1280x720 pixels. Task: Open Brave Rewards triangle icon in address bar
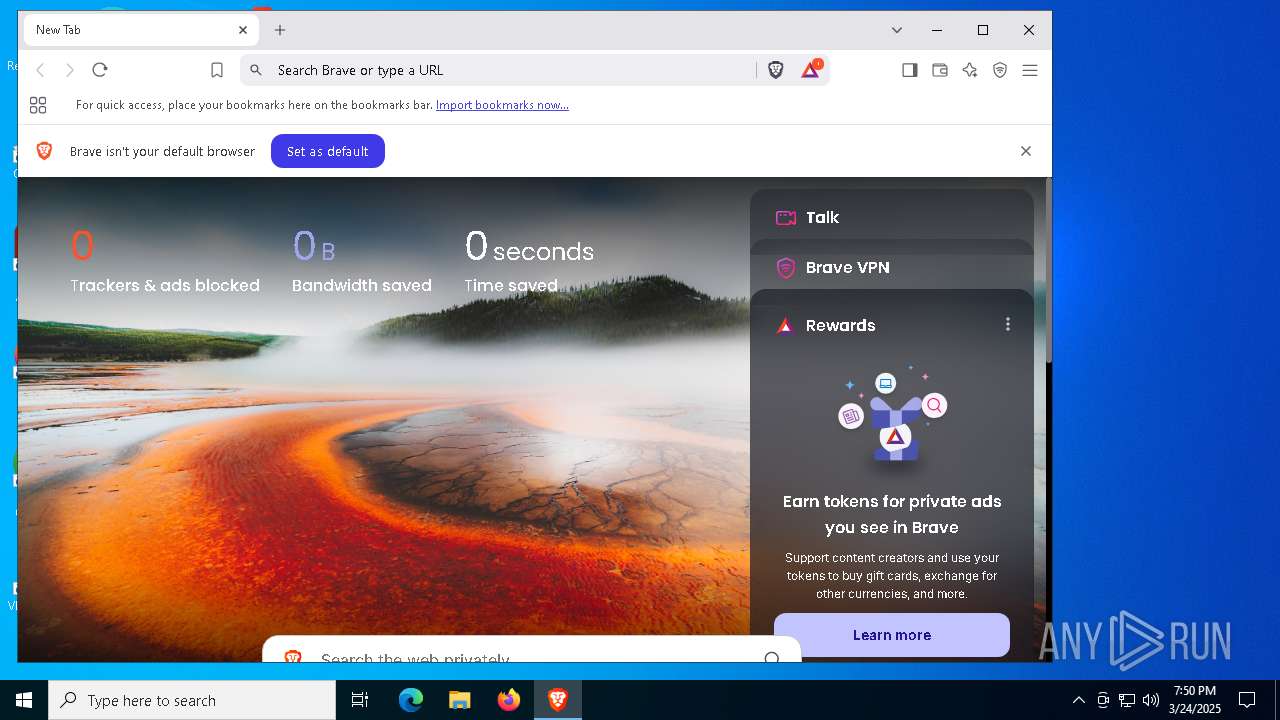[811, 70]
